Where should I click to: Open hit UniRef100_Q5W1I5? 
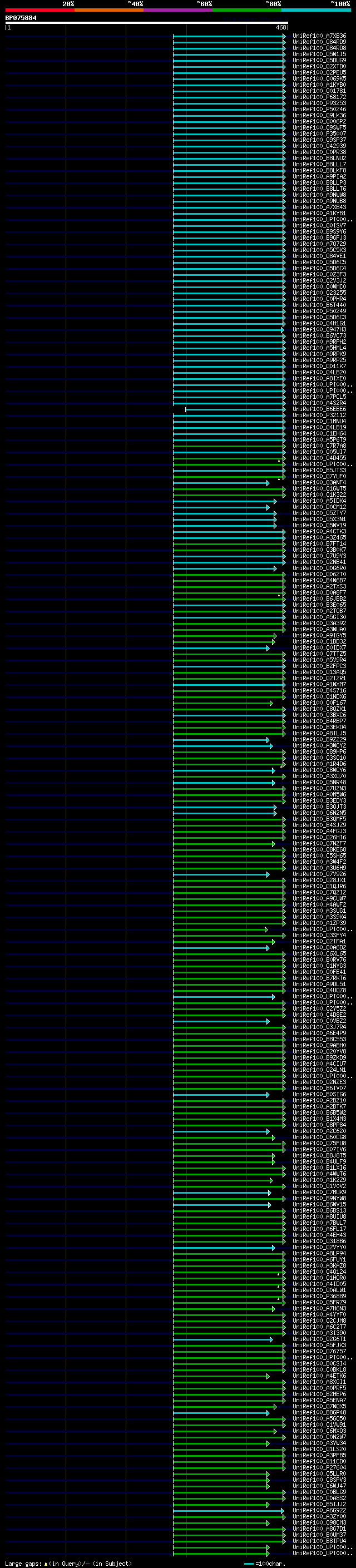(x=319, y=54)
